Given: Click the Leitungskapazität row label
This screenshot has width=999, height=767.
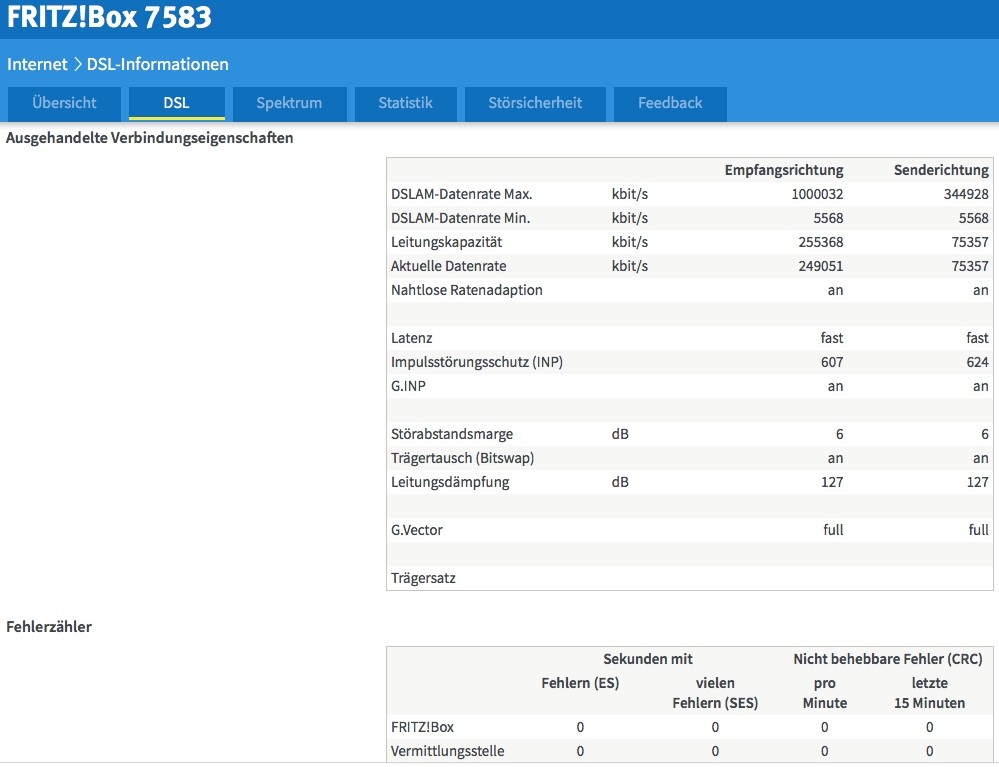Looking at the screenshot, I should click(446, 242).
